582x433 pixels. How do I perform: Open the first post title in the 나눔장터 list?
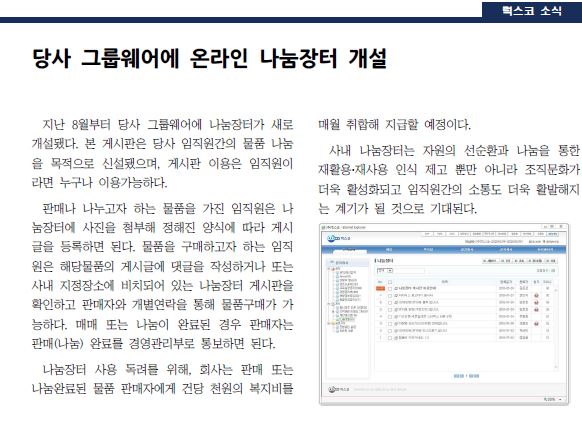click(x=417, y=288)
